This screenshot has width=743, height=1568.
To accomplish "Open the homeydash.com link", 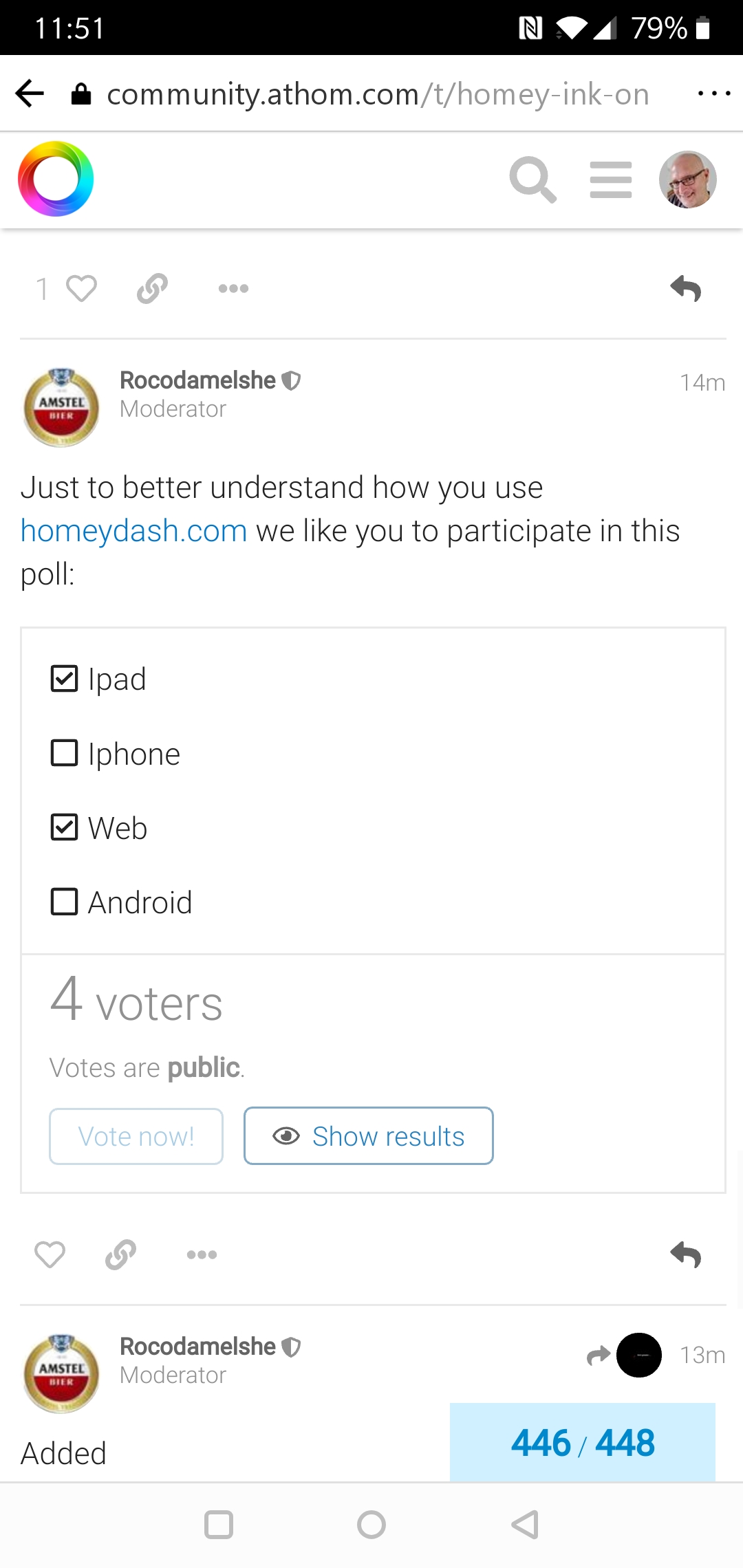I will tap(133, 531).
